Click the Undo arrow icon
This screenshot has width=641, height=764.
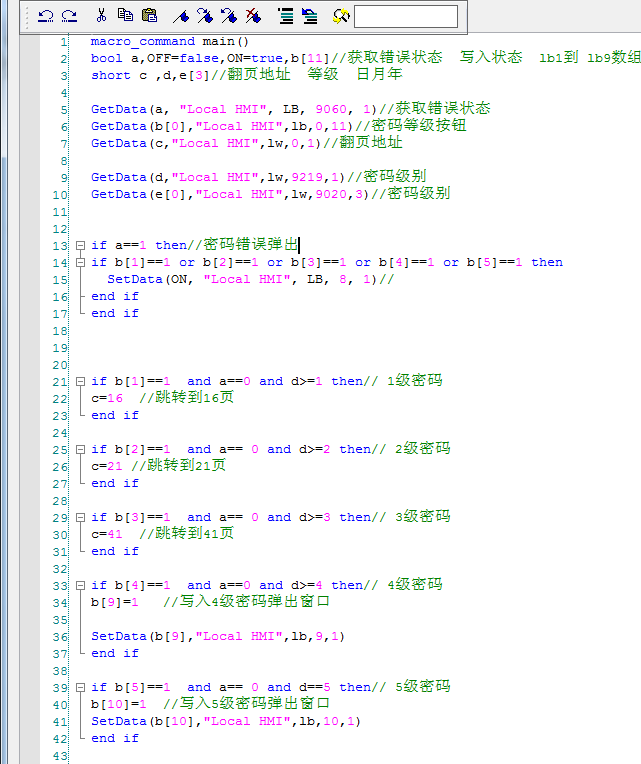pos(46,16)
